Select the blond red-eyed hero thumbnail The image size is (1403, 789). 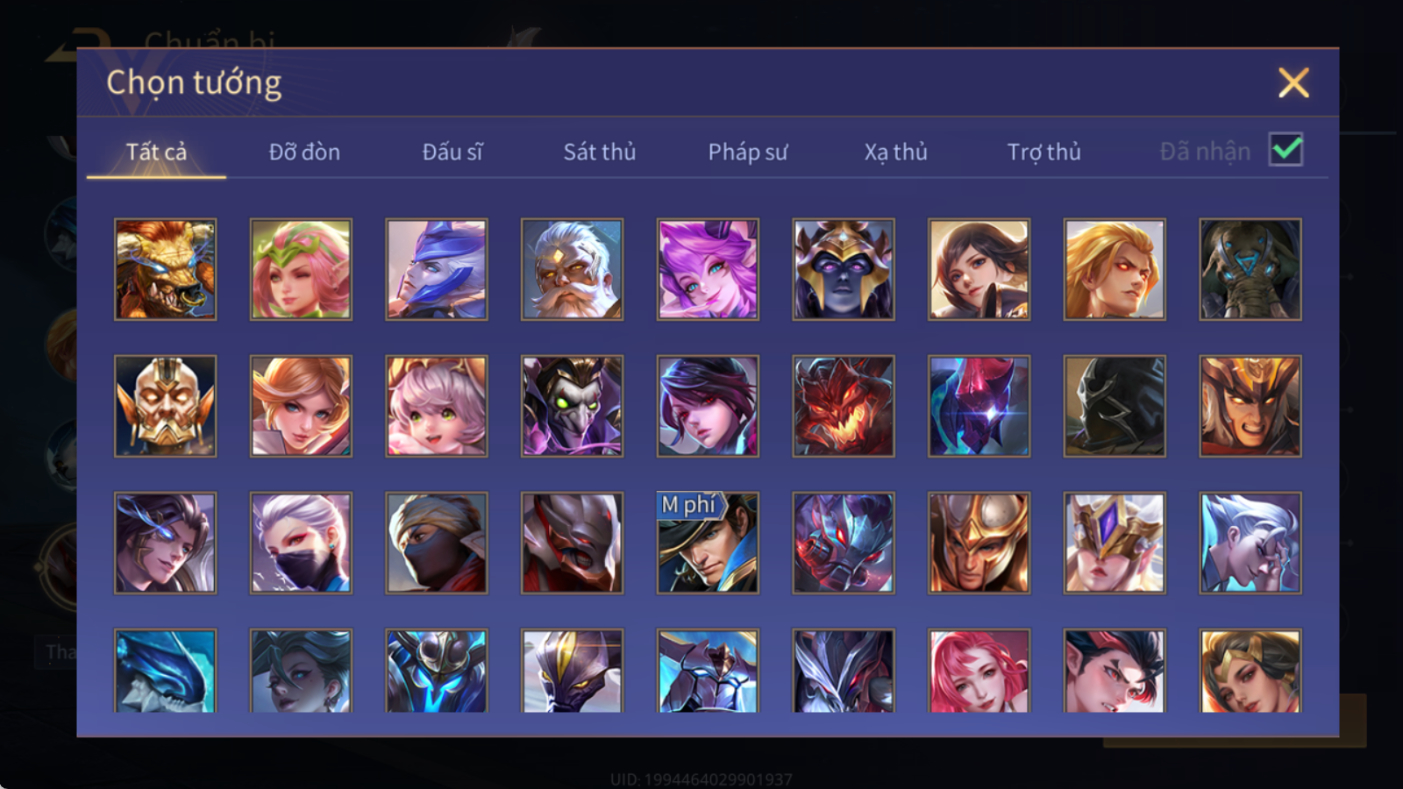(1115, 270)
